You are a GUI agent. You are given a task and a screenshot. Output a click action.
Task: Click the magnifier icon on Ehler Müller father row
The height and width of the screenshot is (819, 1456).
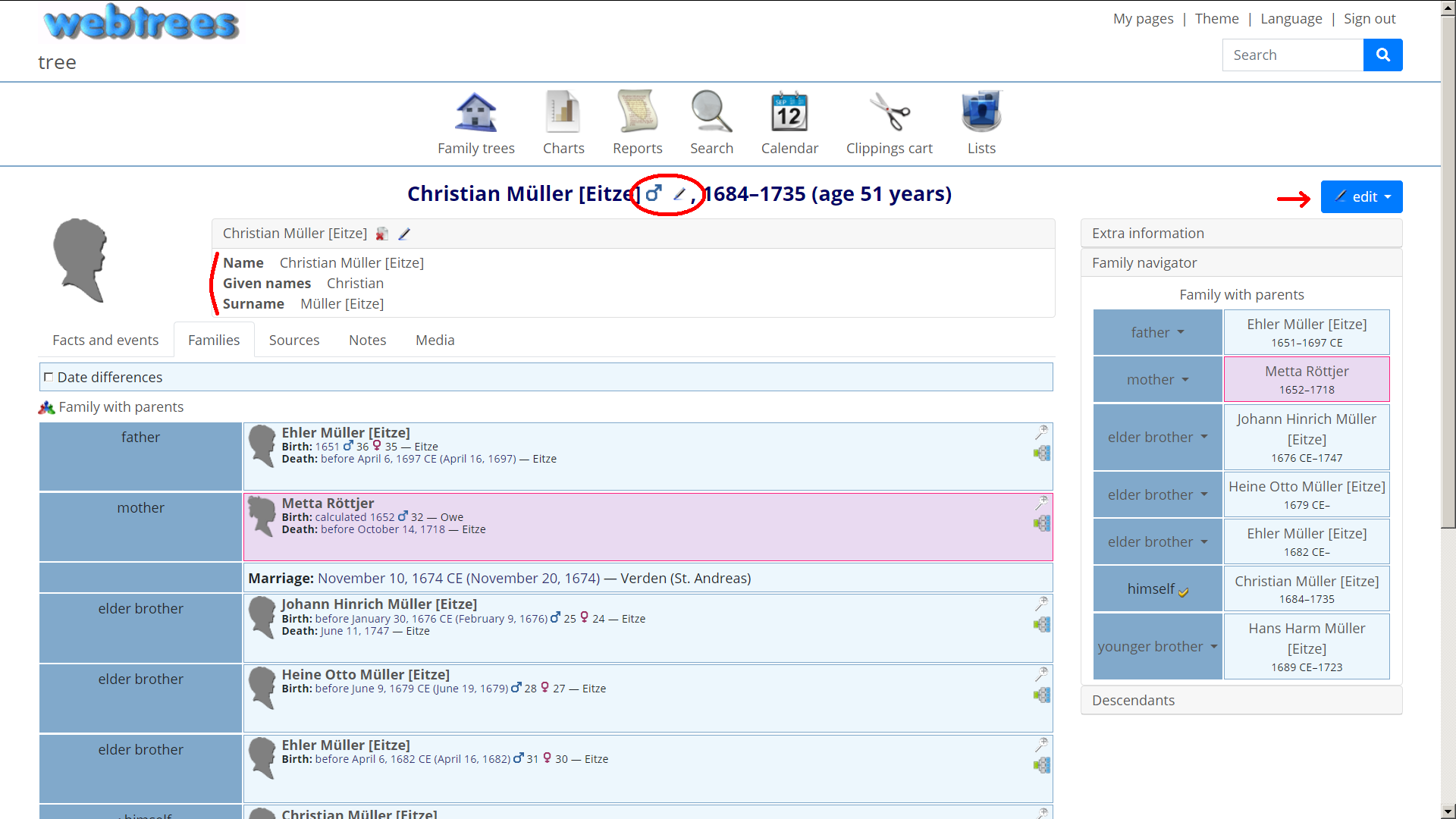(1042, 432)
